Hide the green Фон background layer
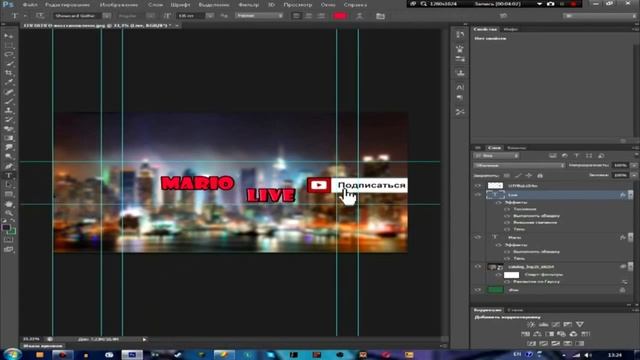Viewport: 640px width, 360px height. click(x=478, y=290)
